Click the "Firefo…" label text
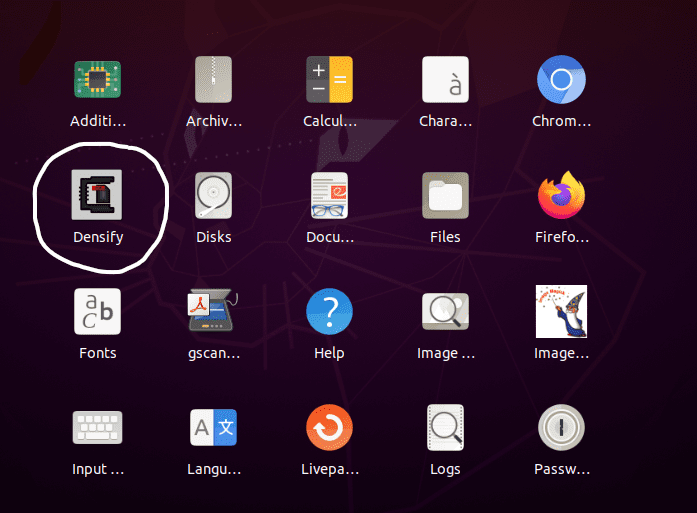 coord(562,237)
